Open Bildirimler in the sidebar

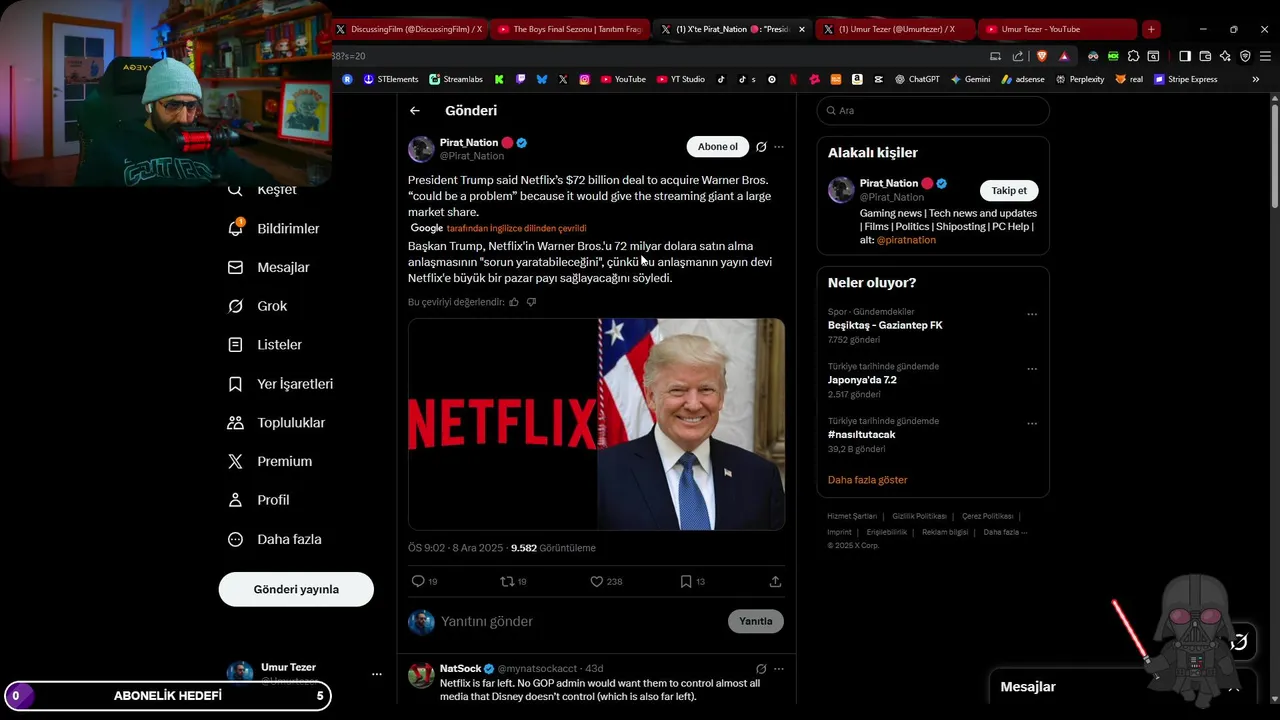click(x=274, y=229)
